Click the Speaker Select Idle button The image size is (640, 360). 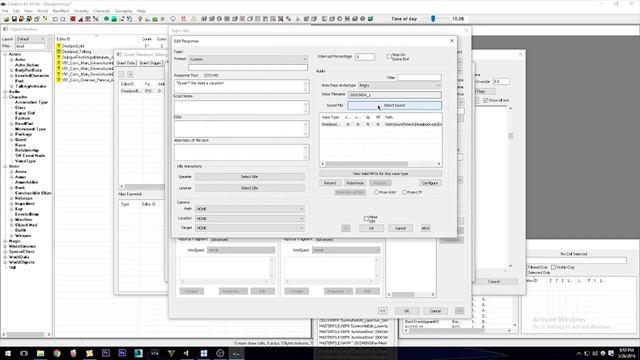click(x=249, y=177)
